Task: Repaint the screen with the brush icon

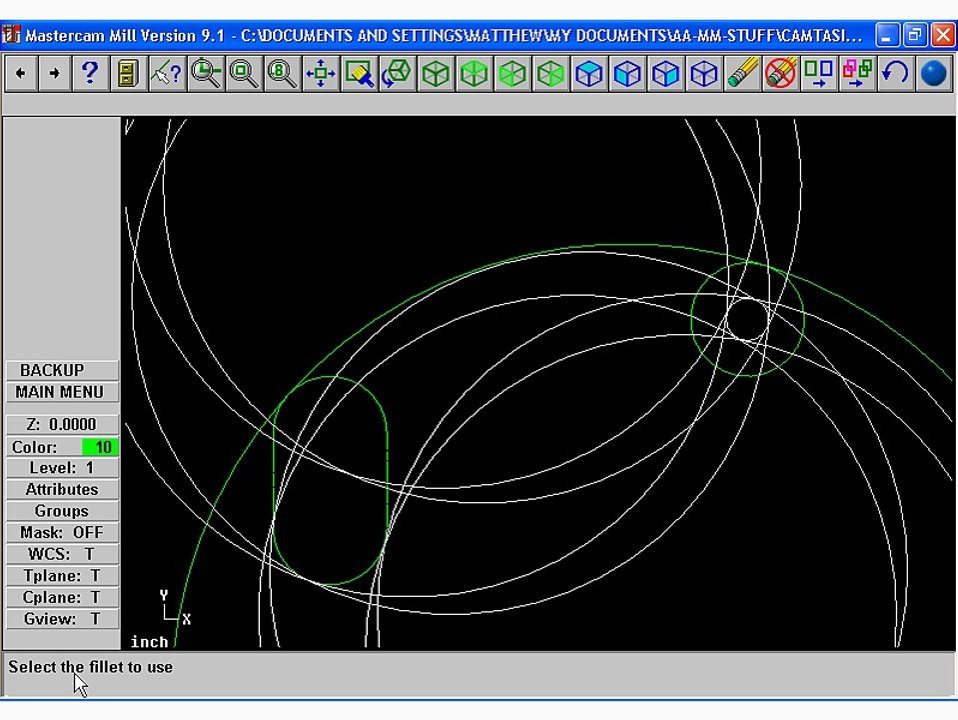Action: click(359, 73)
